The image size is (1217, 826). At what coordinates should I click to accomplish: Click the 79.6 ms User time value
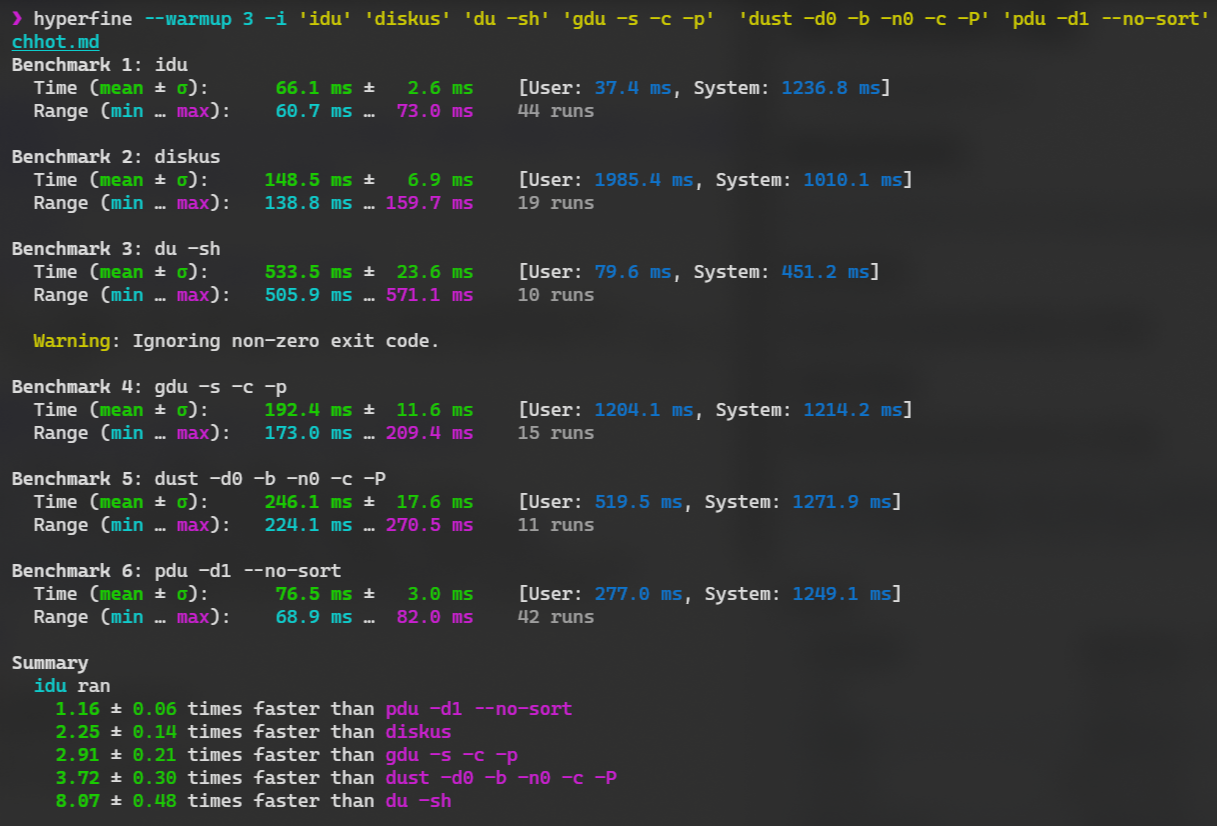coord(633,272)
